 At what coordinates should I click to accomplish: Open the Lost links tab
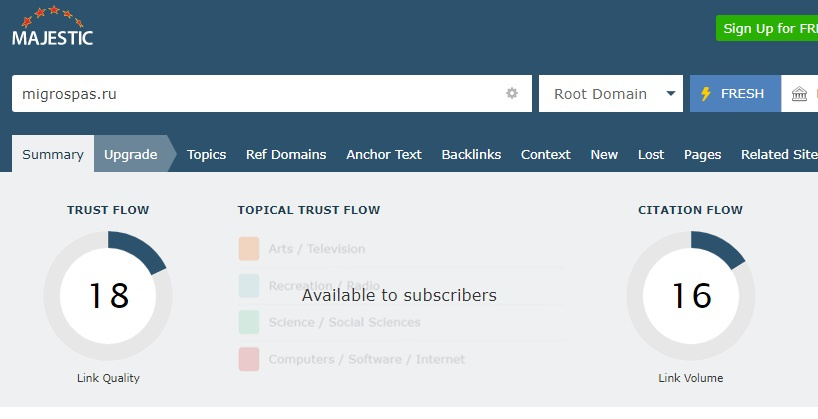[x=651, y=154]
